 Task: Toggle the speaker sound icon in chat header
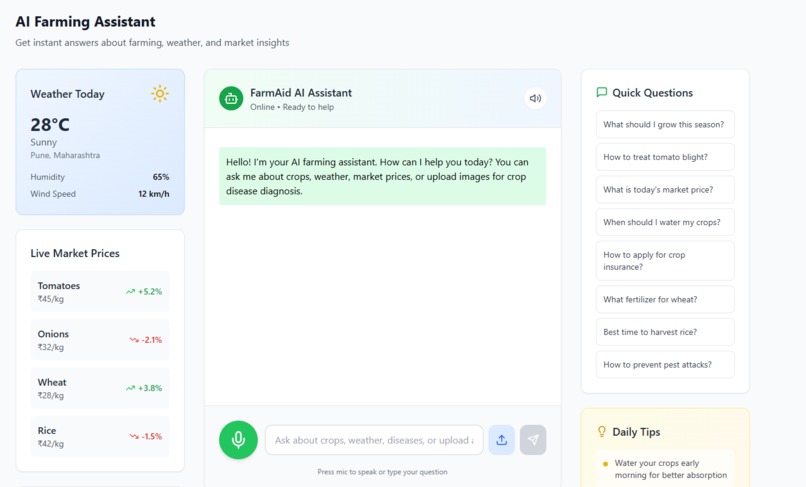click(x=535, y=98)
